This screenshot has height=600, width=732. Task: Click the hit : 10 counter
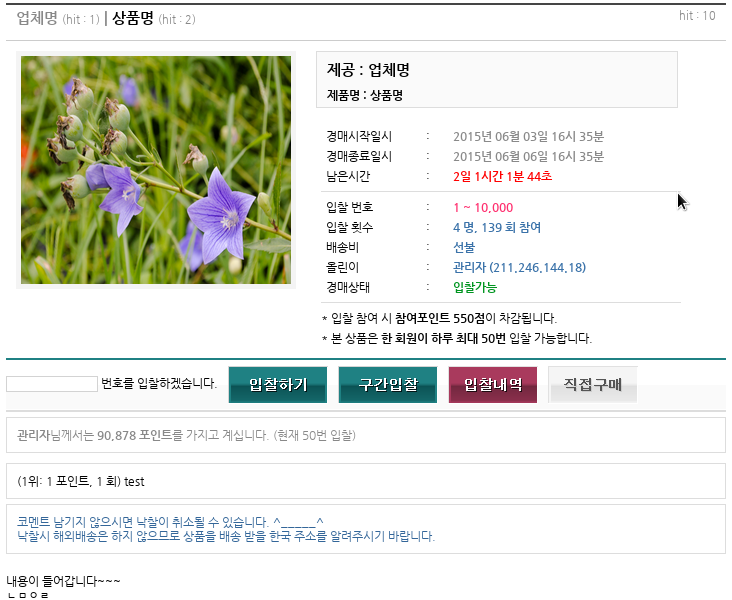(697, 16)
